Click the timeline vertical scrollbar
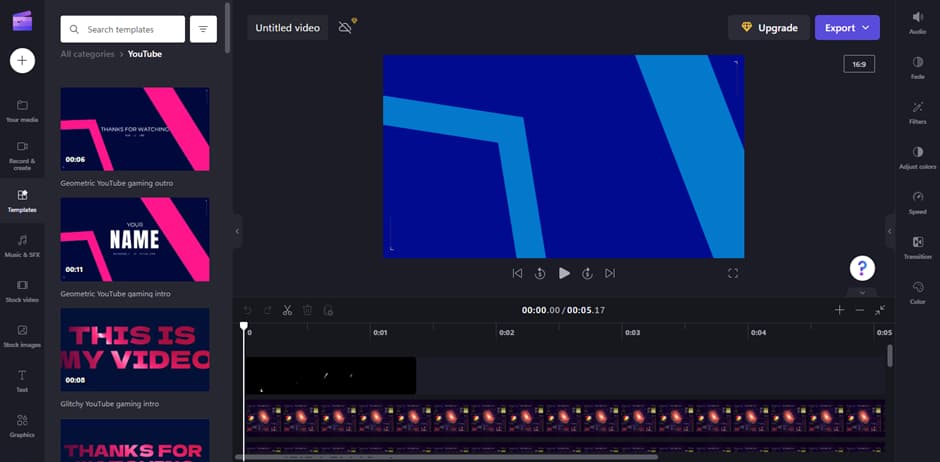 [890, 355]
